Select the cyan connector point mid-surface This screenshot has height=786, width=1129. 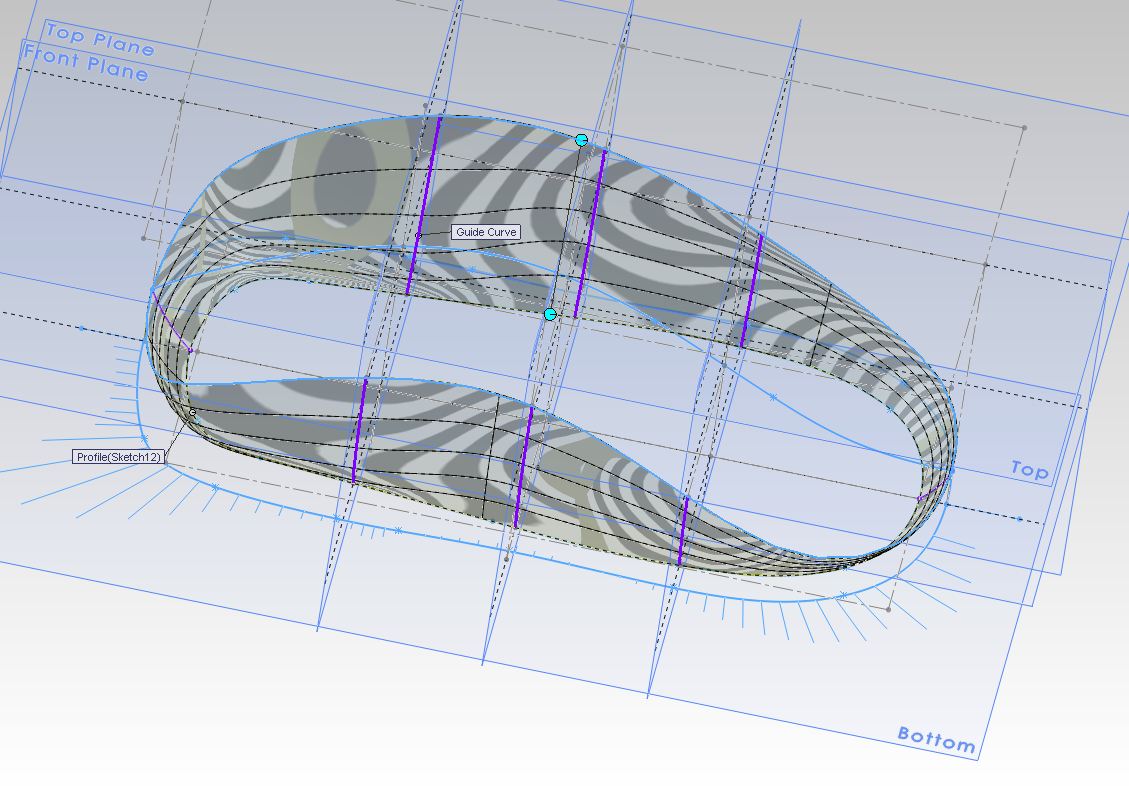pos(550,312)
